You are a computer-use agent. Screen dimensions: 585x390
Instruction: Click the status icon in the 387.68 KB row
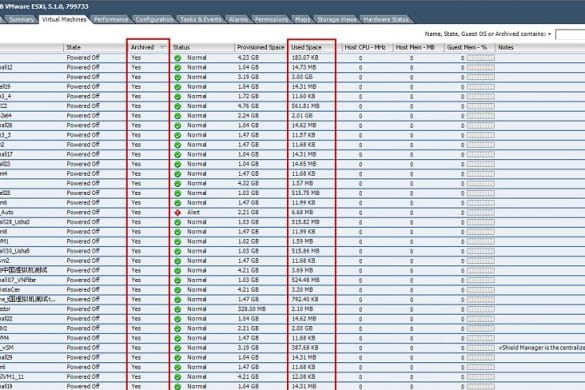coord(178,348)
